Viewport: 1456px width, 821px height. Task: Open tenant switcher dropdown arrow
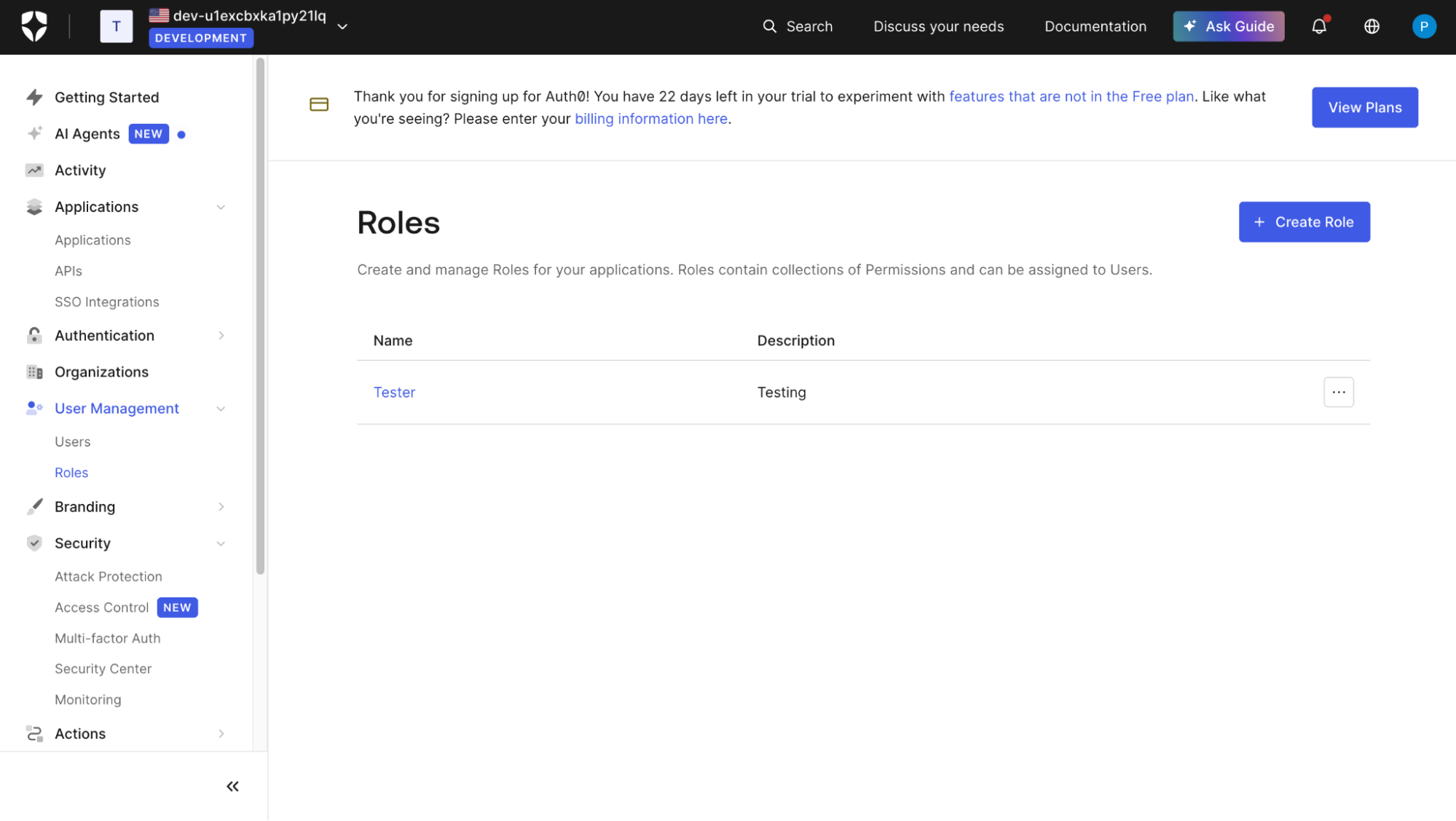pyautogui.click(x=342, y=27)
